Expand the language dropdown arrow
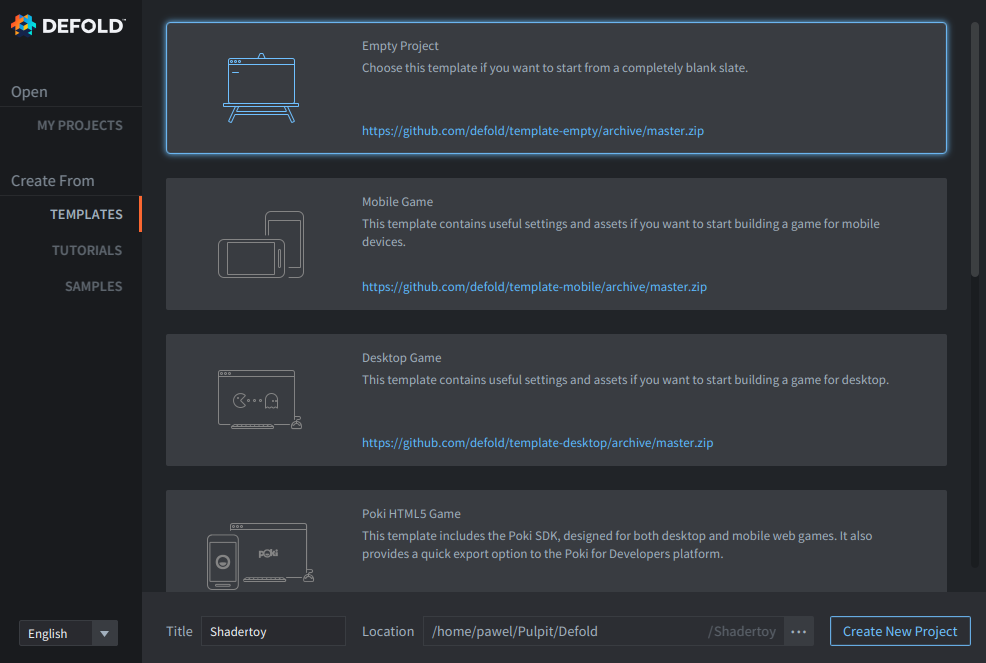The height and width of the screenshot is (663, 986). tap(104, 633)
